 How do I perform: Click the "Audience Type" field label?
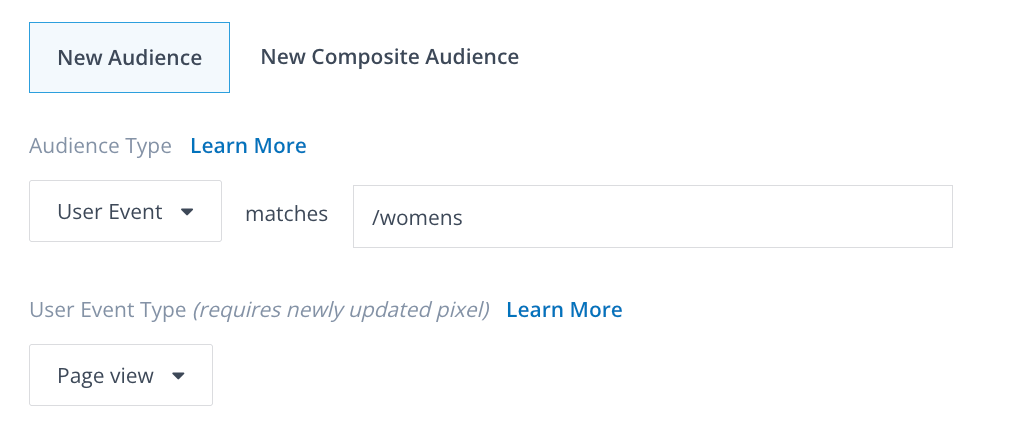pos(100,146)
